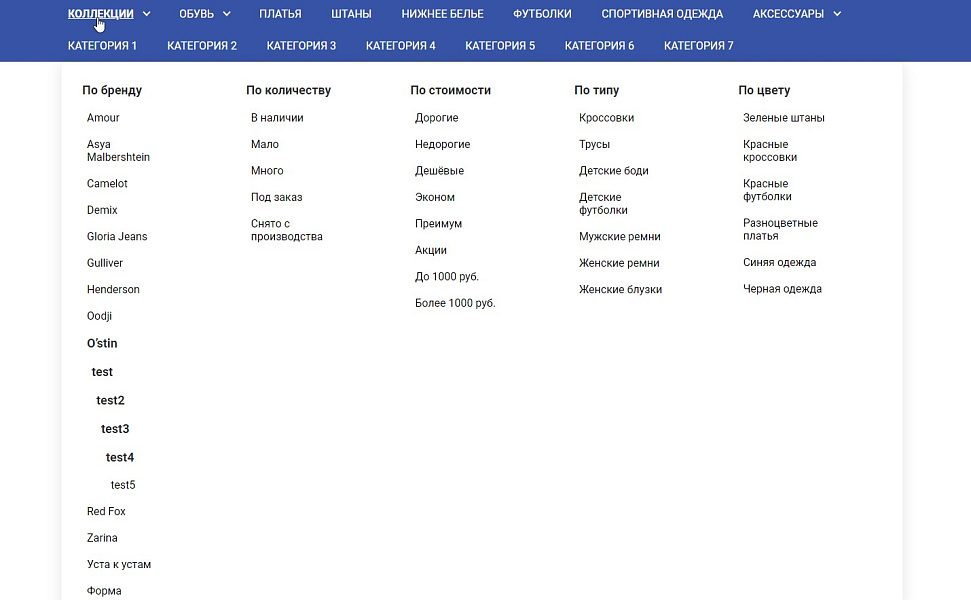Choose Снято с производства link
Image resolution: width=971 pixels, height=600 pixels.
click(x=287, y=230)
